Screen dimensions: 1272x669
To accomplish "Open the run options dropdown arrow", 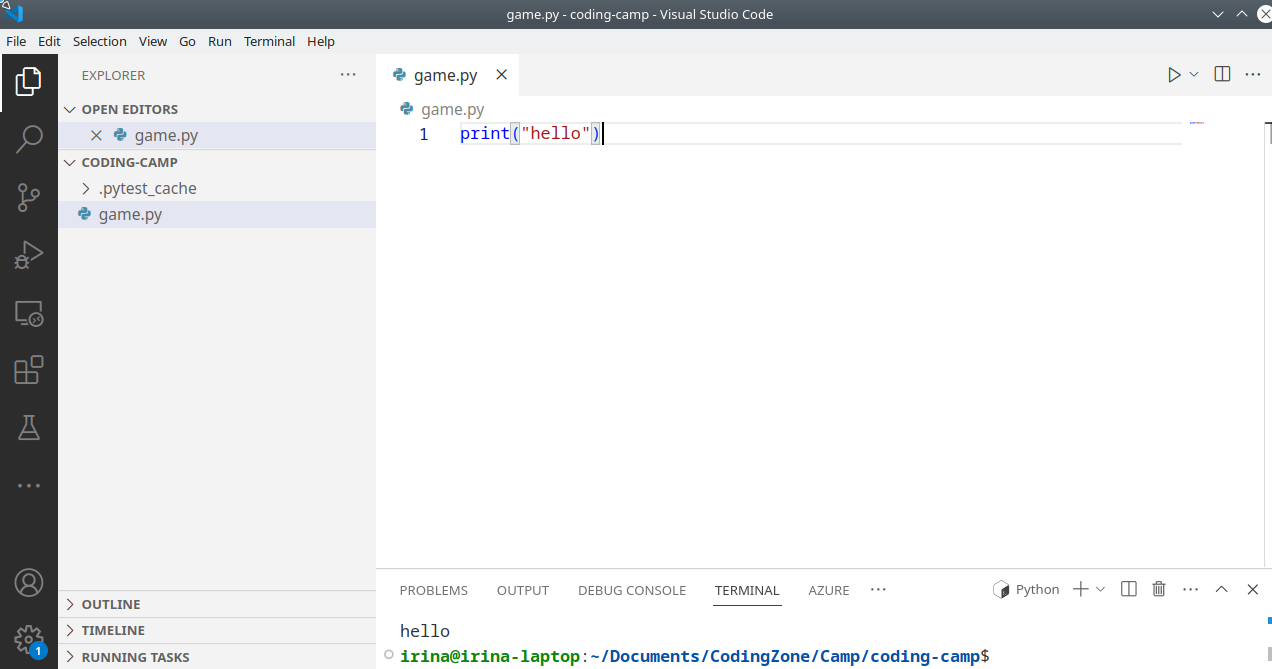I will [1194, 75].
